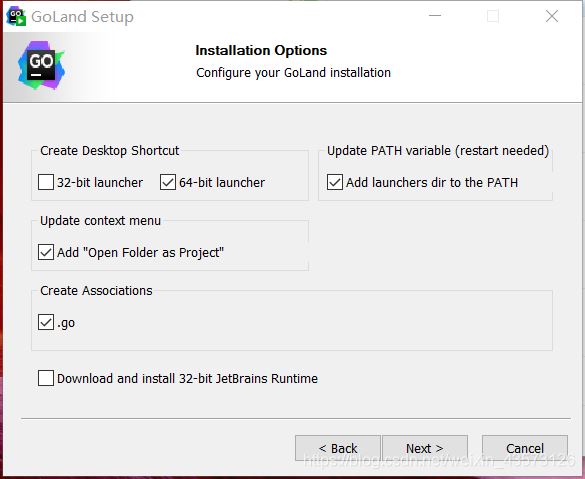Click the GoLand icon in the title bar

(x=16, y=16)
